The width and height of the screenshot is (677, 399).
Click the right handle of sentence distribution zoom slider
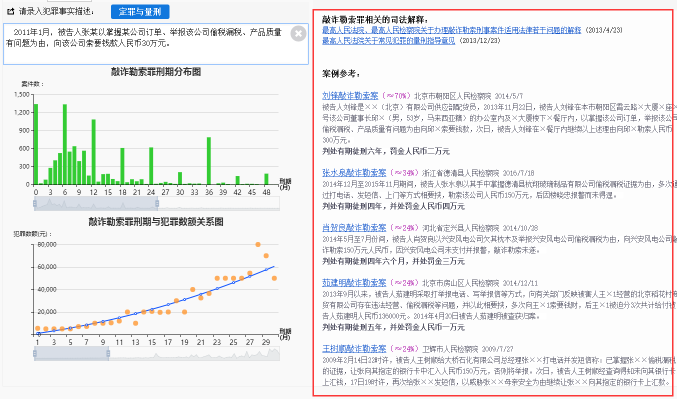[157, 203]
